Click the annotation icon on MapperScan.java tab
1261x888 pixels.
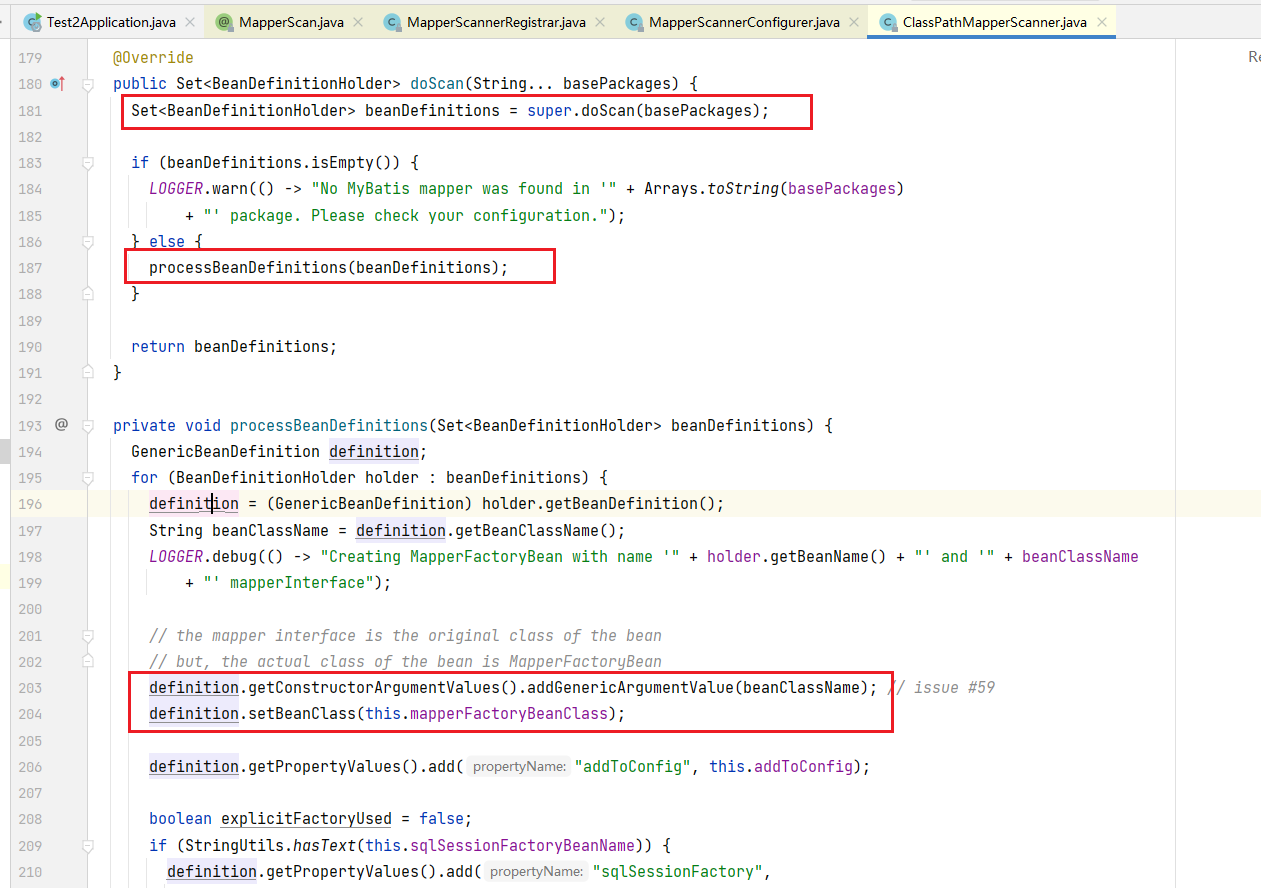point(224,22)
